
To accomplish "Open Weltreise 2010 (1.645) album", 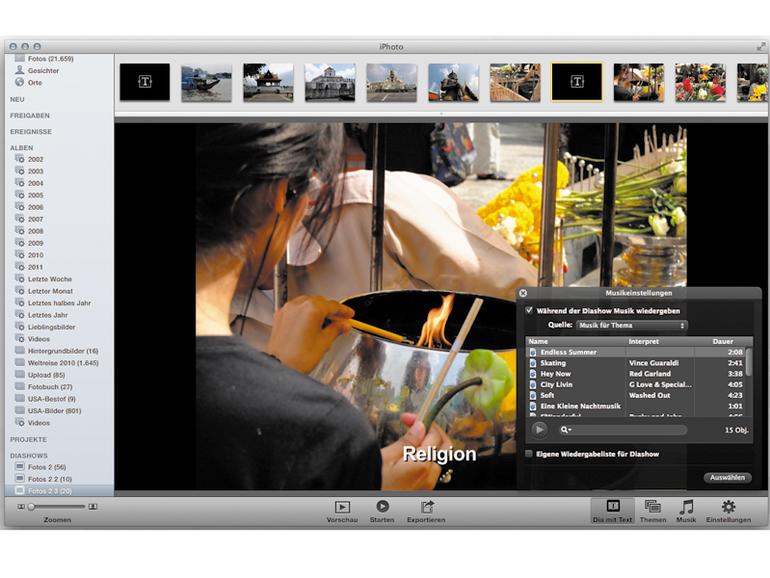I will click(63, 363).
